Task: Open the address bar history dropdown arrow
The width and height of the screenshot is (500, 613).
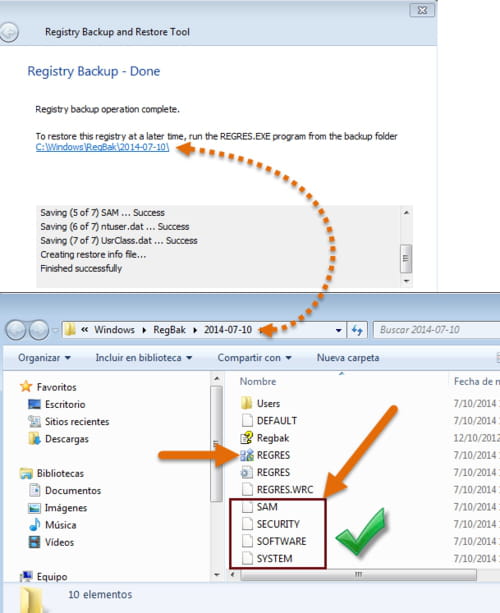Action: click(x=339, y=330)
